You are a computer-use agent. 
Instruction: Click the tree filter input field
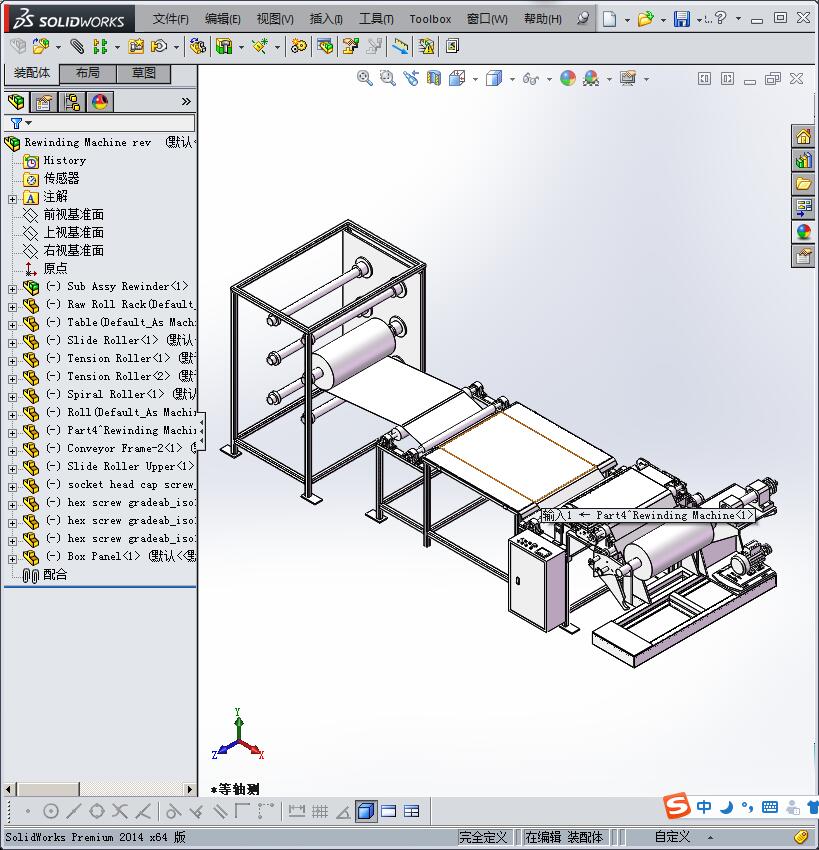[113, 123]
